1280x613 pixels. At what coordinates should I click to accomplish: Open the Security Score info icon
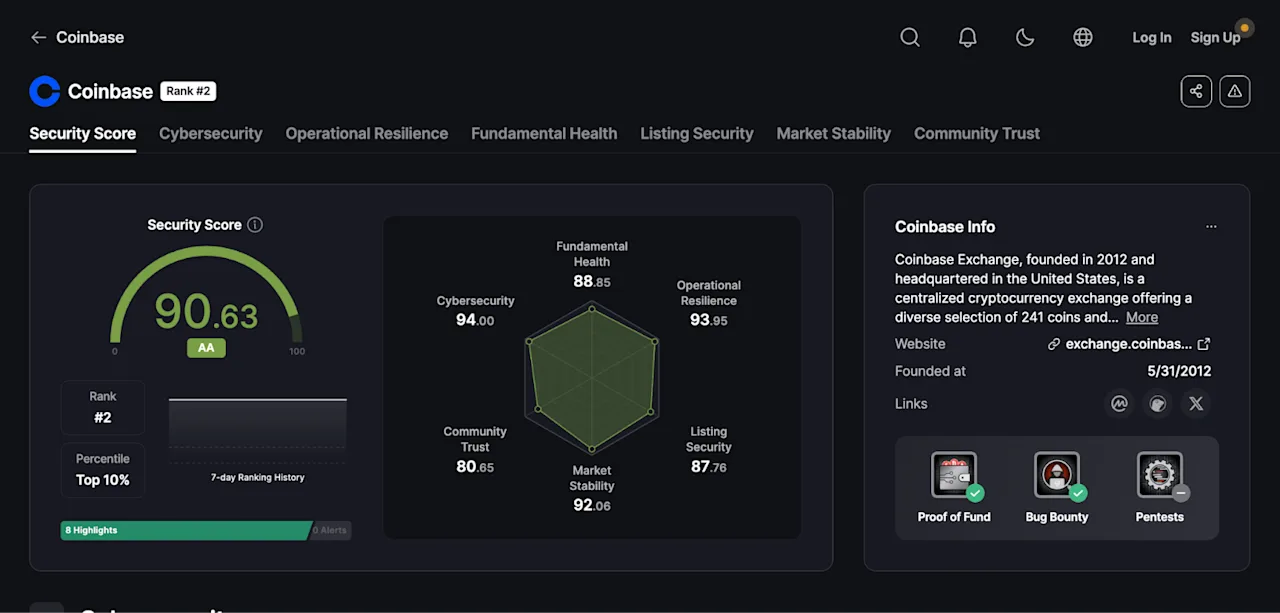(255, 225)
